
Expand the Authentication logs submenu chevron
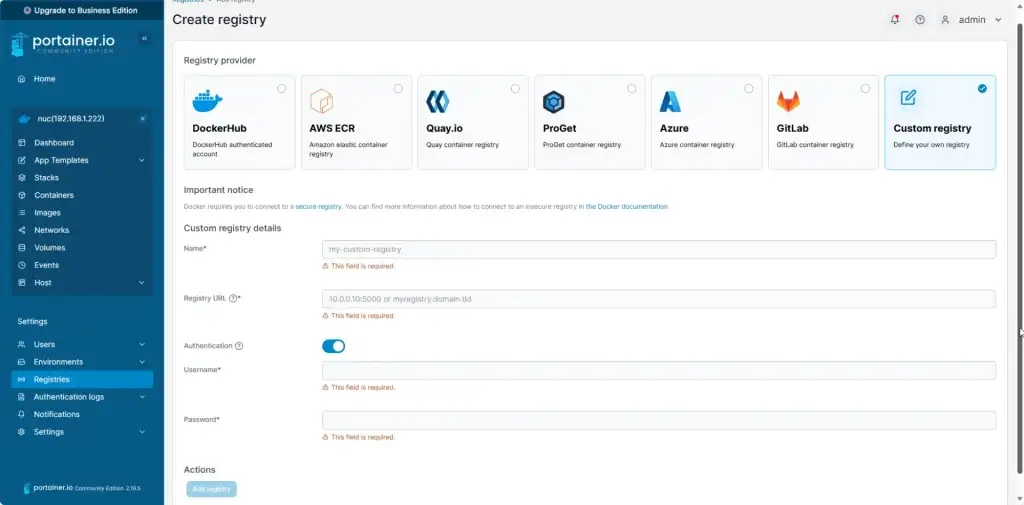click(142, 397)
